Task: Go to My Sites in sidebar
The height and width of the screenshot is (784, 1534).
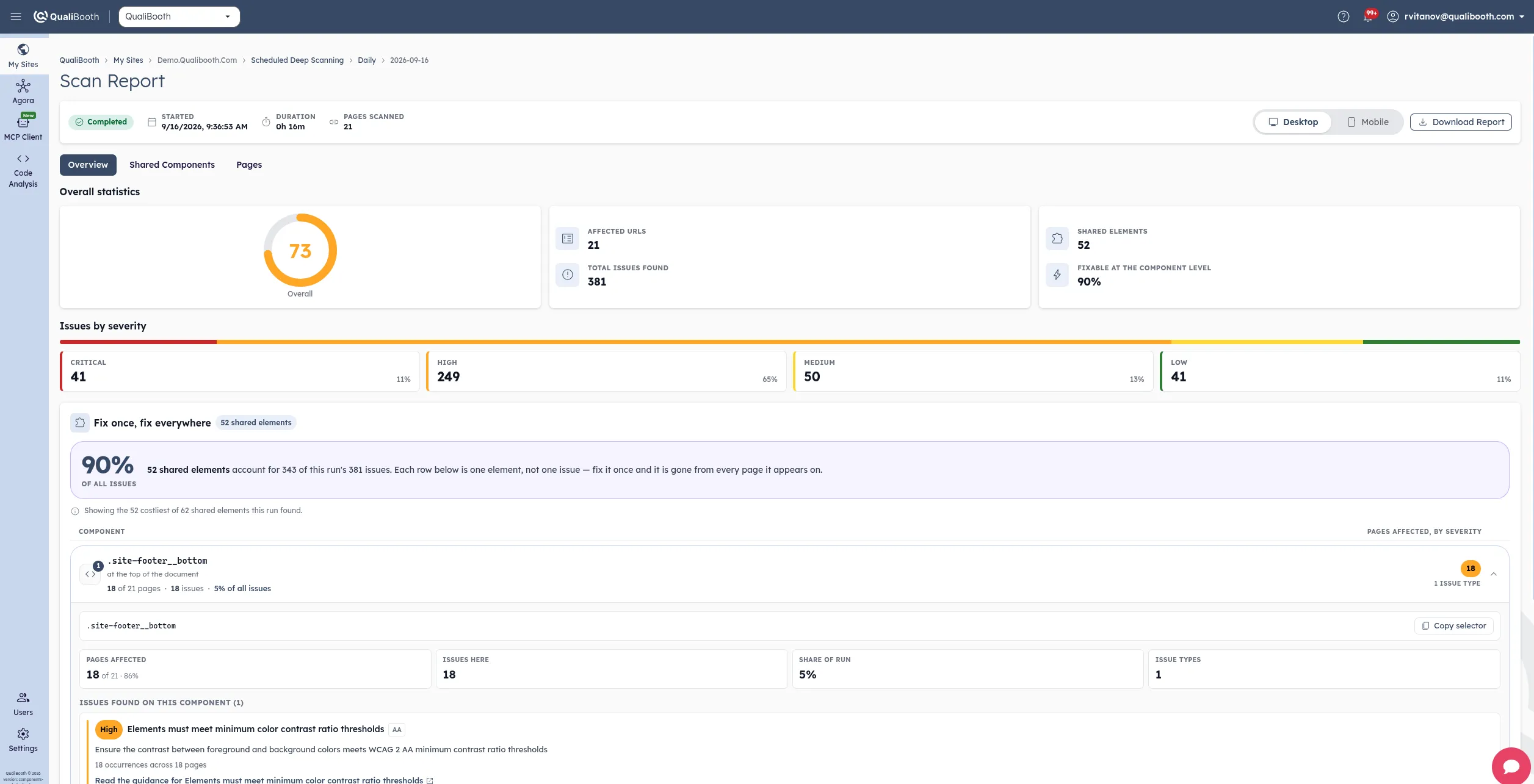Action: point(23,56)
